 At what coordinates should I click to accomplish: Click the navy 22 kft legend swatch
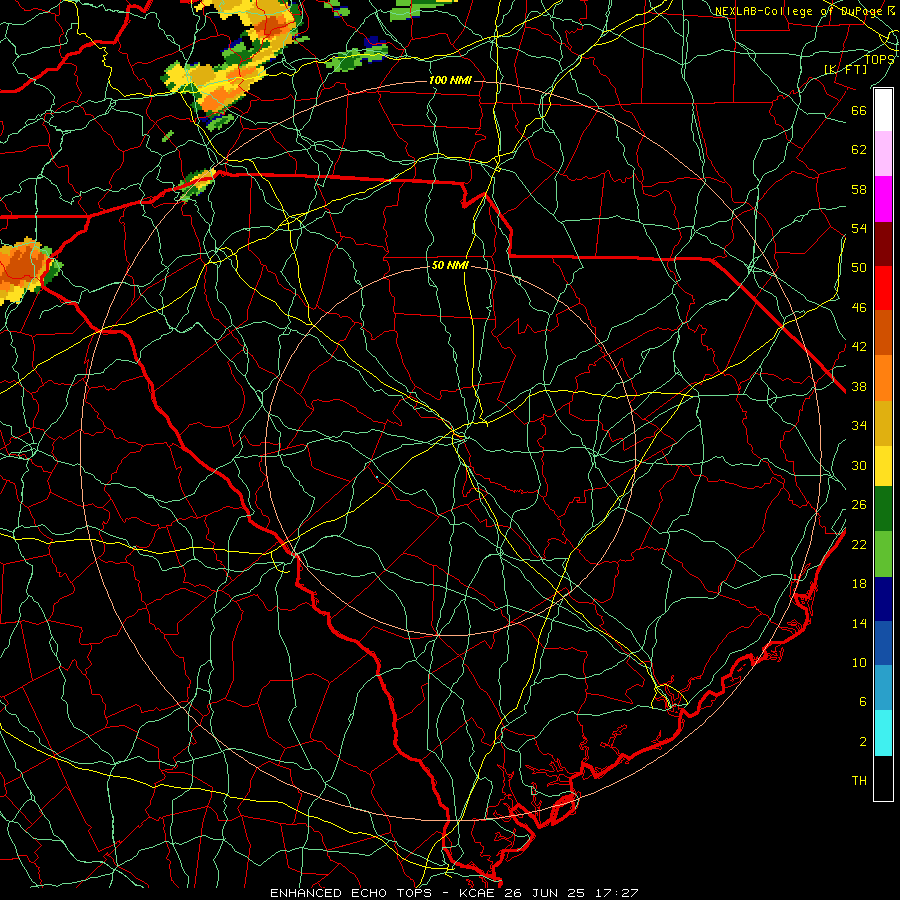(x=883, y=599)
